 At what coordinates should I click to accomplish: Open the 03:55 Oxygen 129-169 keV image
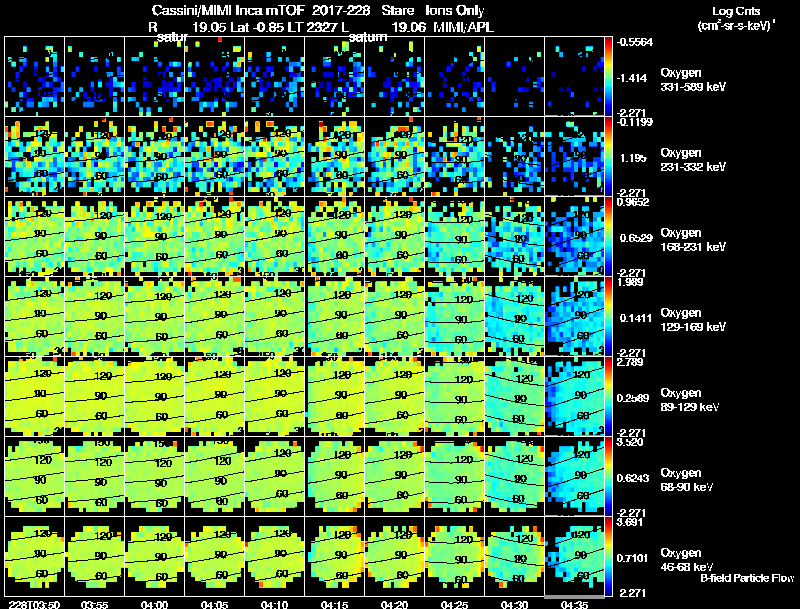(x=94, y=316)
